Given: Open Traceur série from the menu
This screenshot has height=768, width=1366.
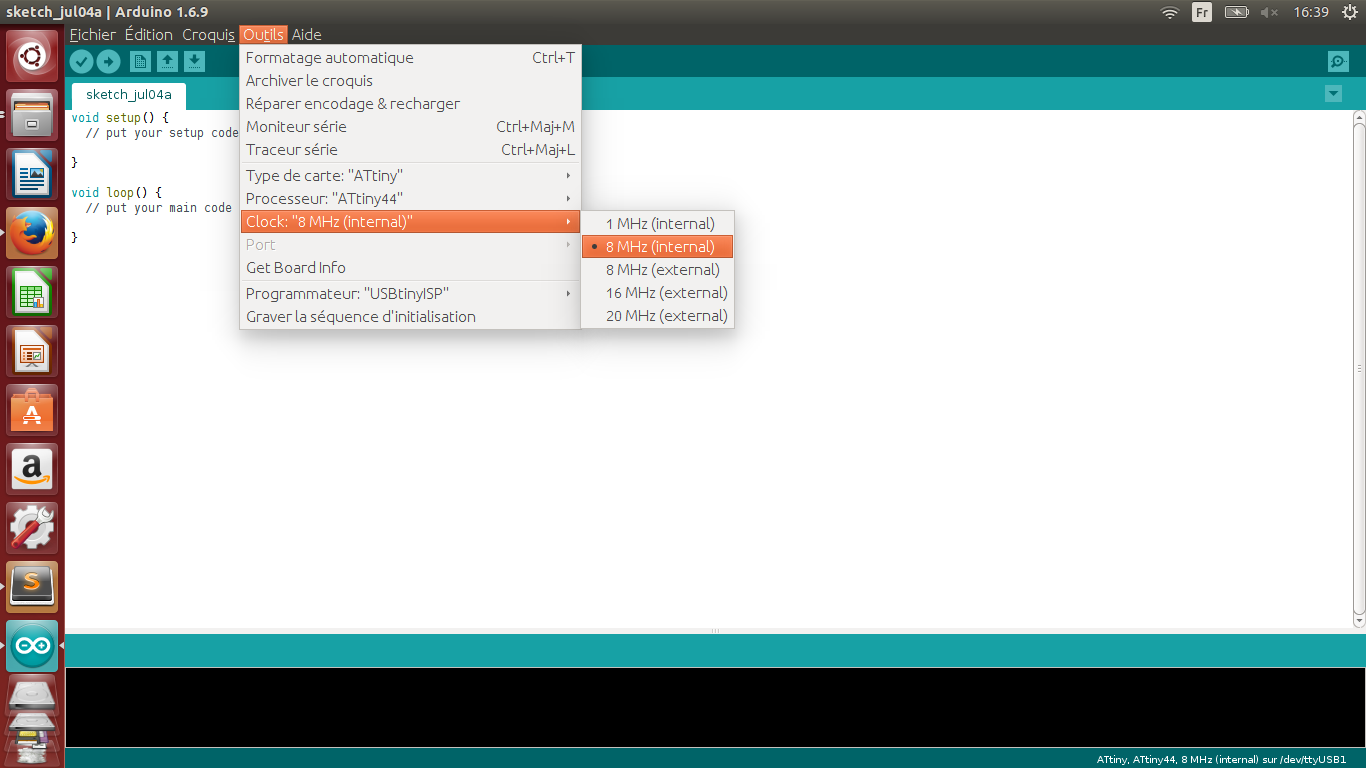Looking at the screenshot, I should click(x=410, y=149).
